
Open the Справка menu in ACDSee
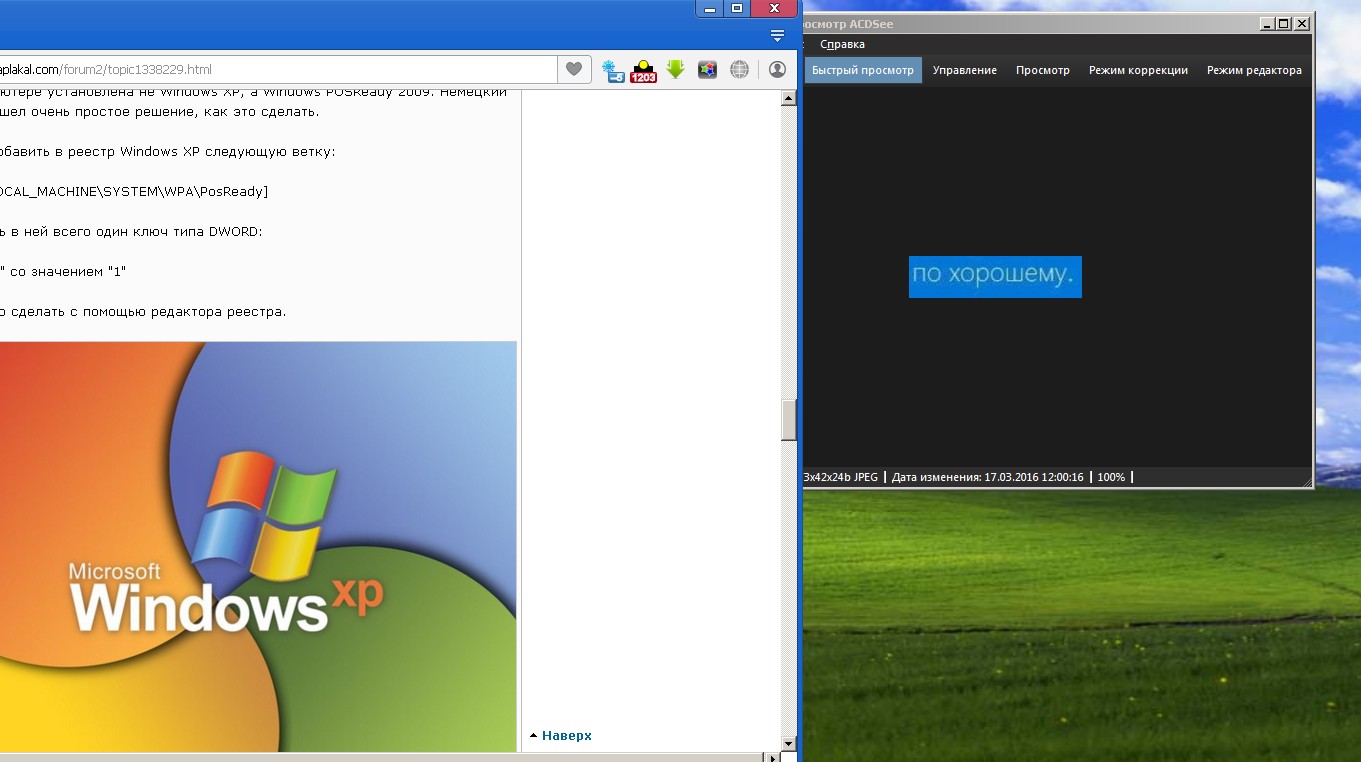tap(842, 44)
